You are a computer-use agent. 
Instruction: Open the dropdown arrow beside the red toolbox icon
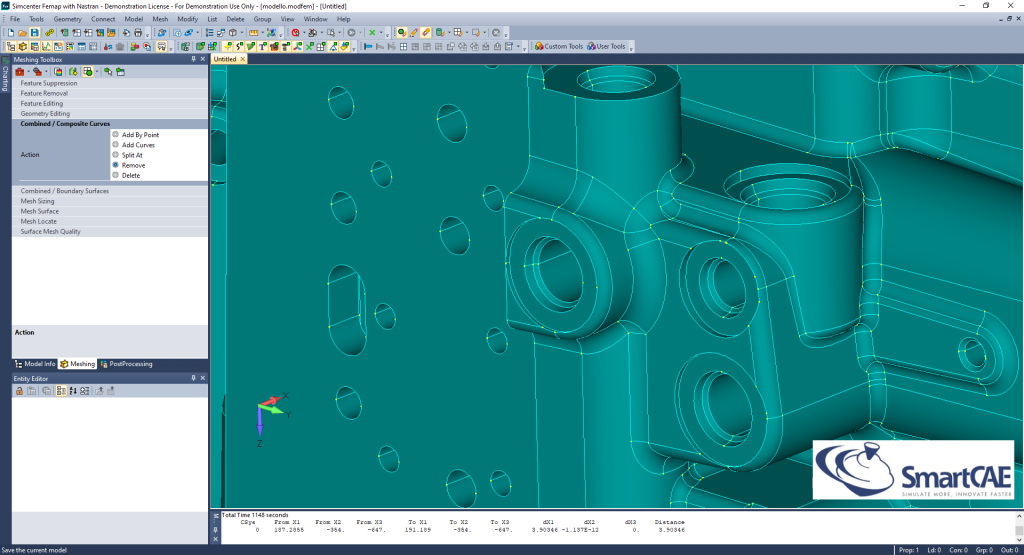[x=28, y=72]
